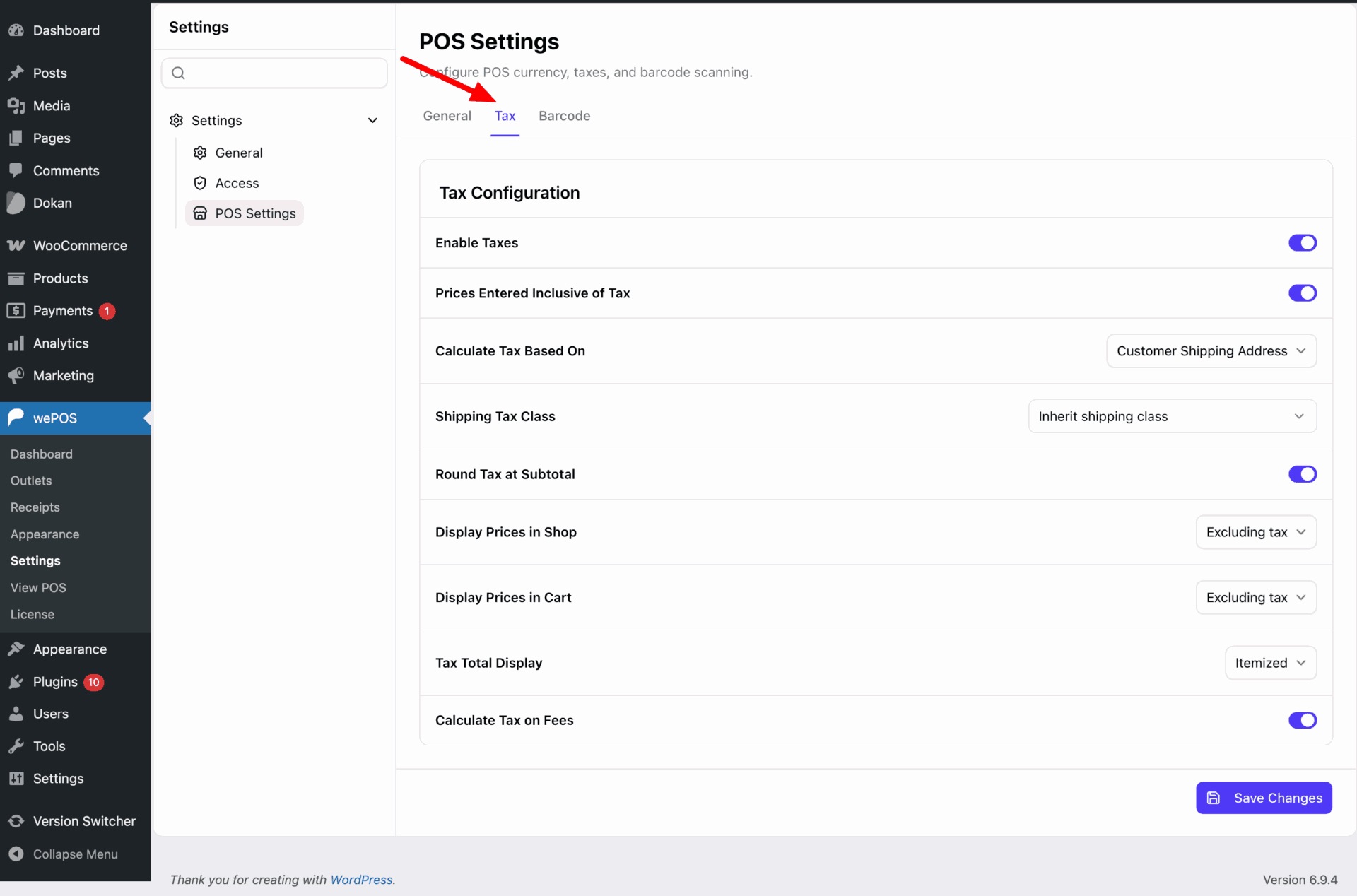Image resolution: width=1357 pixels, height=896 pixels.
Task: Click the POS Settings store icon
Action: (x=200, y=213)
